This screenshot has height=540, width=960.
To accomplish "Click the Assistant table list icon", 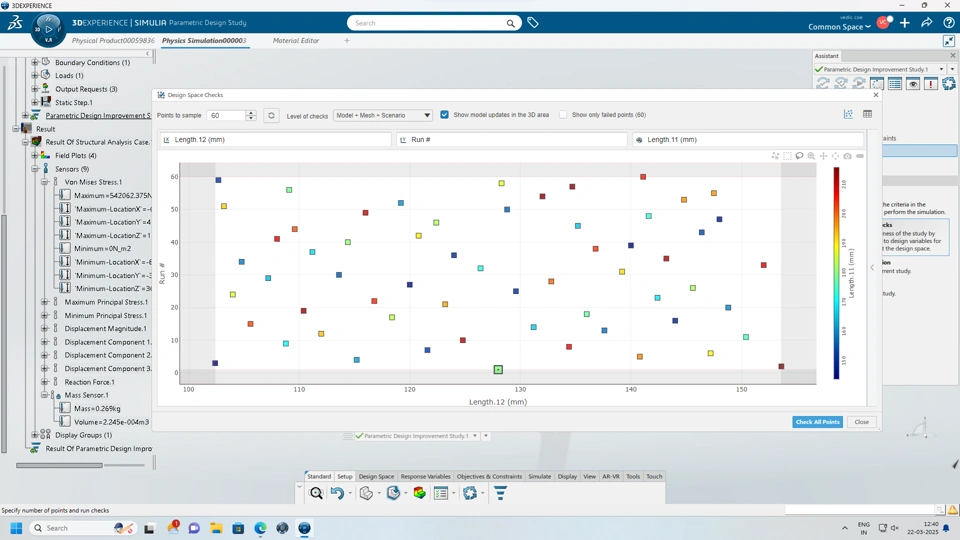I will pos(894,83).
